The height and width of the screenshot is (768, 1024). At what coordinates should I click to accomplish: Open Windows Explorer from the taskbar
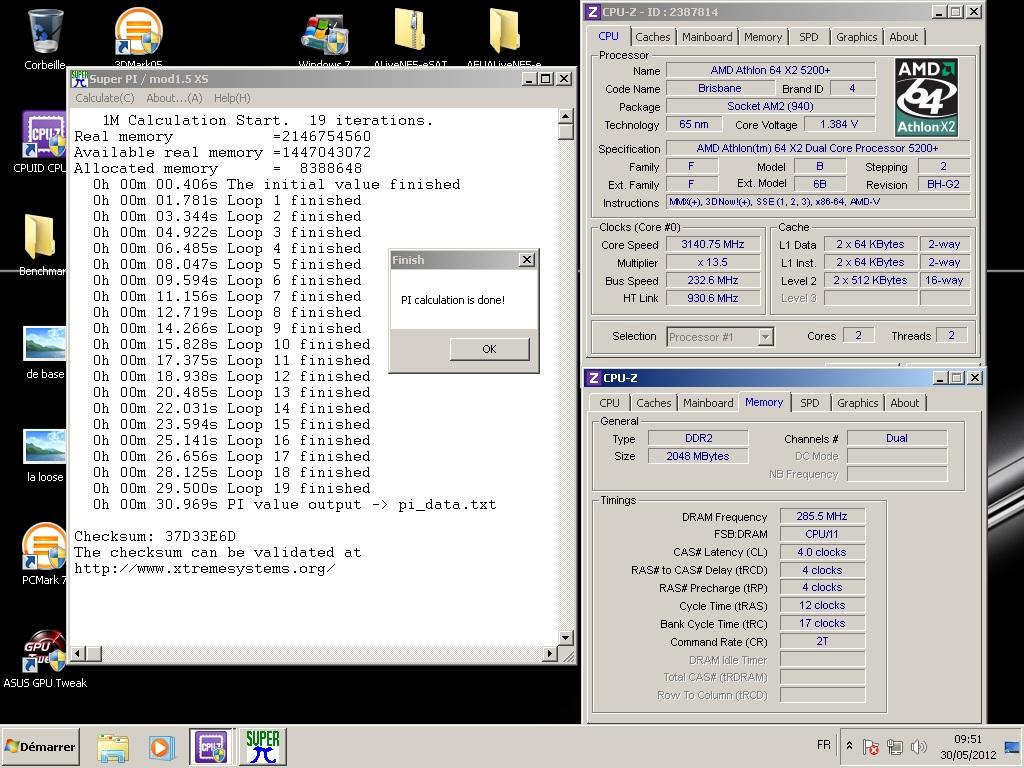[113, 747]
